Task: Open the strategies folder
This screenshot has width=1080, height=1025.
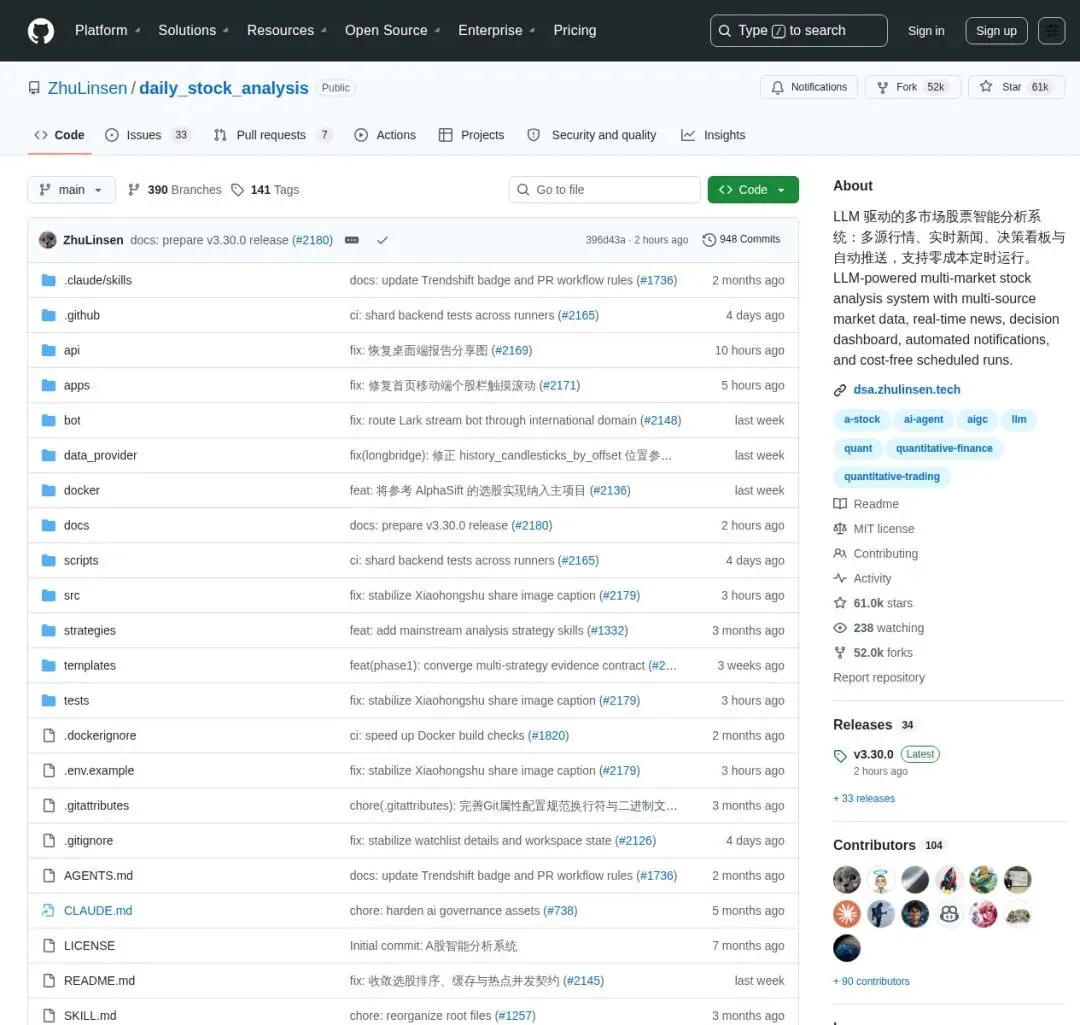Action: coord(90,630)
